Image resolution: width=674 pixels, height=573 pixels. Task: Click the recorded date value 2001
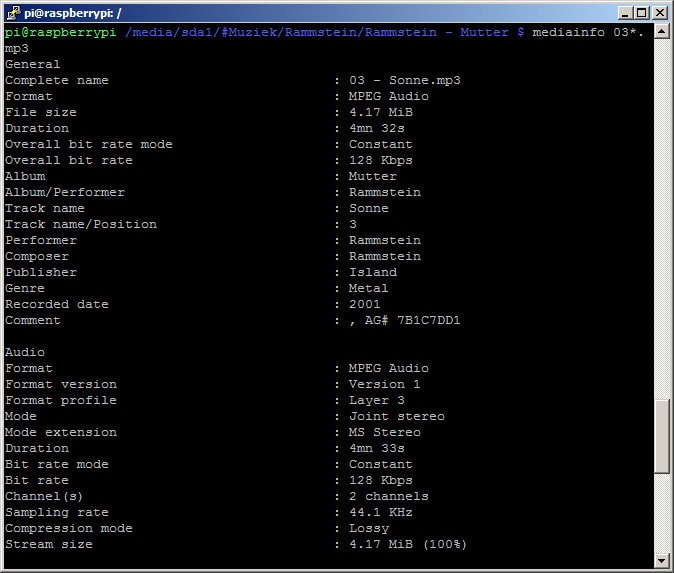[364, 304]
